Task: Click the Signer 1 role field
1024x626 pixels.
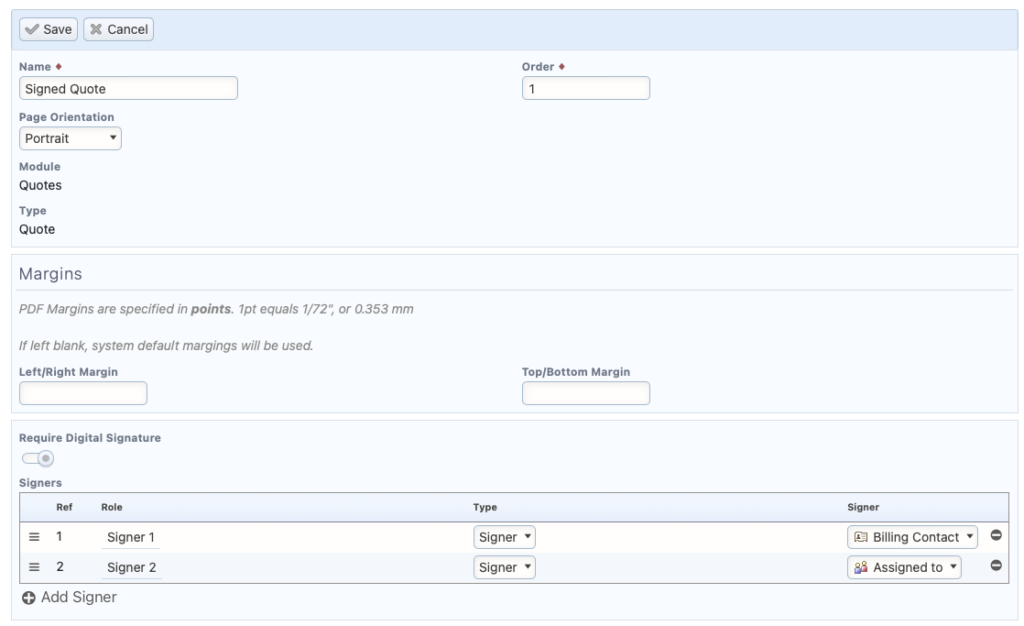Action: tap(131, 537)
